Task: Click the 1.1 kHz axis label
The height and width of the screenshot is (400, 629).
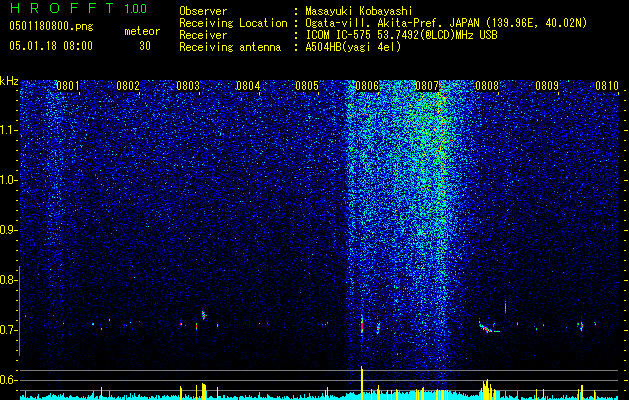Action: pos(9,130)
